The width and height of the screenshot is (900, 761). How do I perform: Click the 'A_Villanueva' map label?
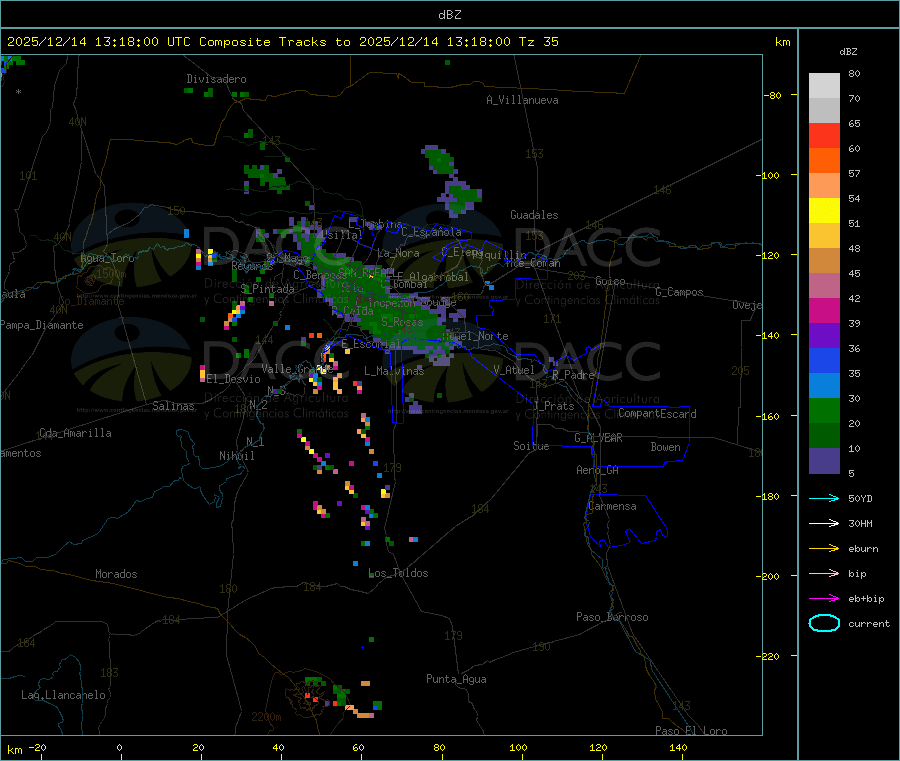522,100
